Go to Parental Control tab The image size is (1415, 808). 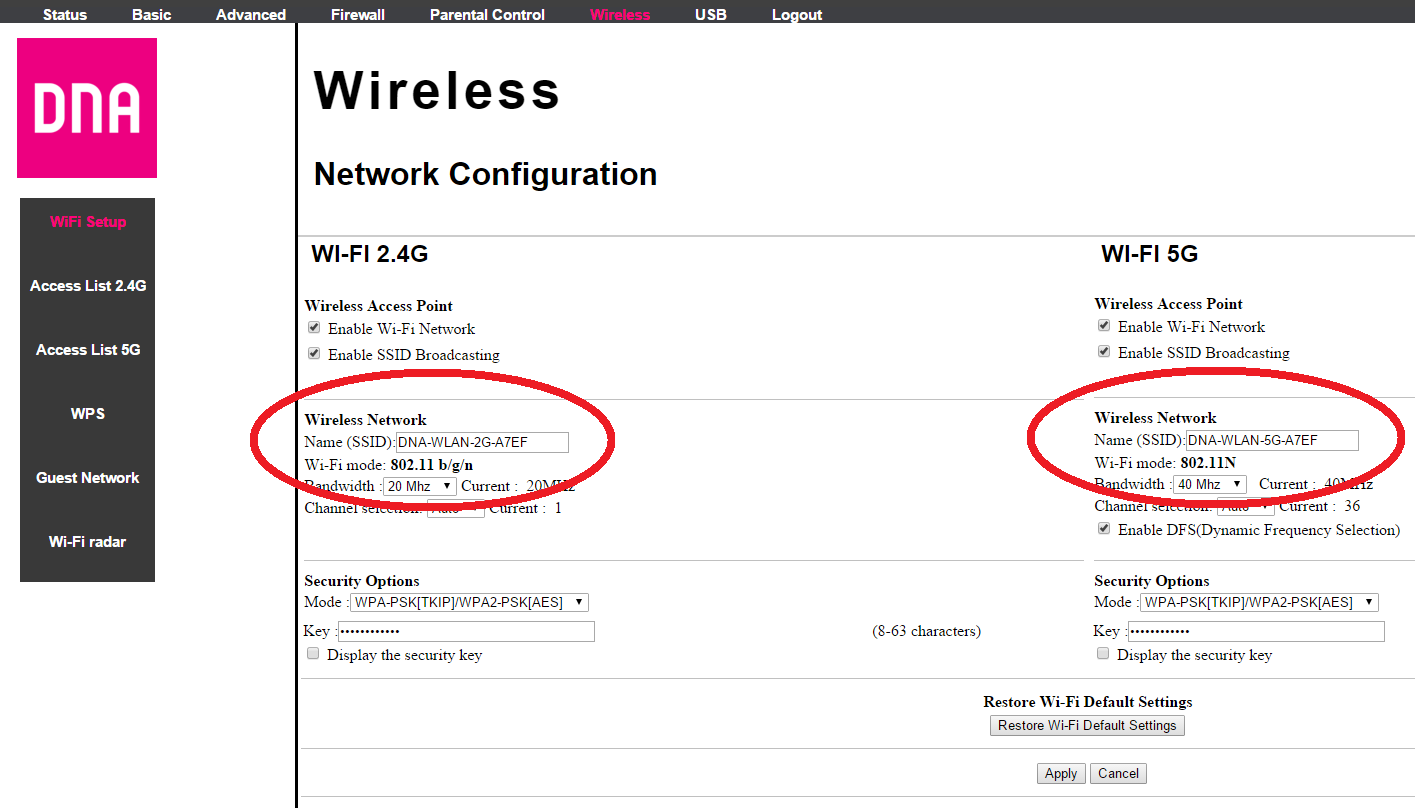487,15
